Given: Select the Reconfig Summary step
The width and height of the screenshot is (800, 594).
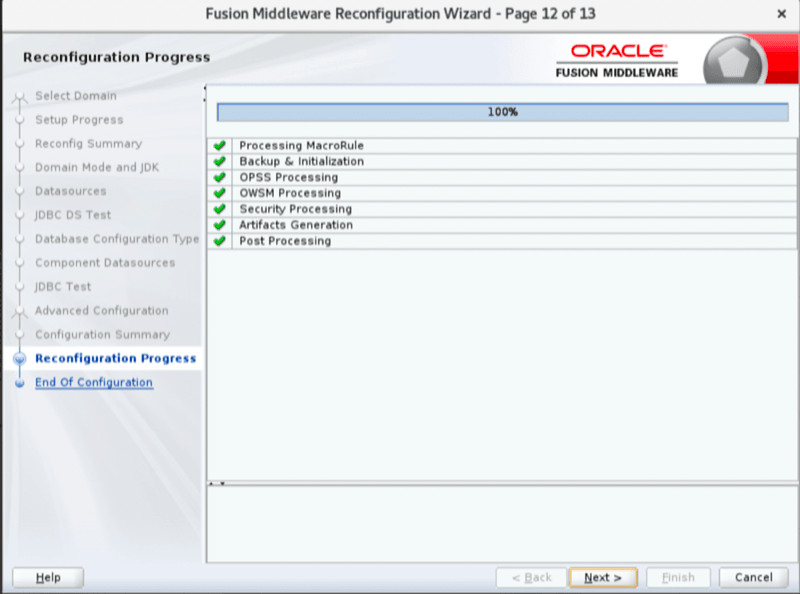Looking at the screenshot, I should [x=88, y=144].
